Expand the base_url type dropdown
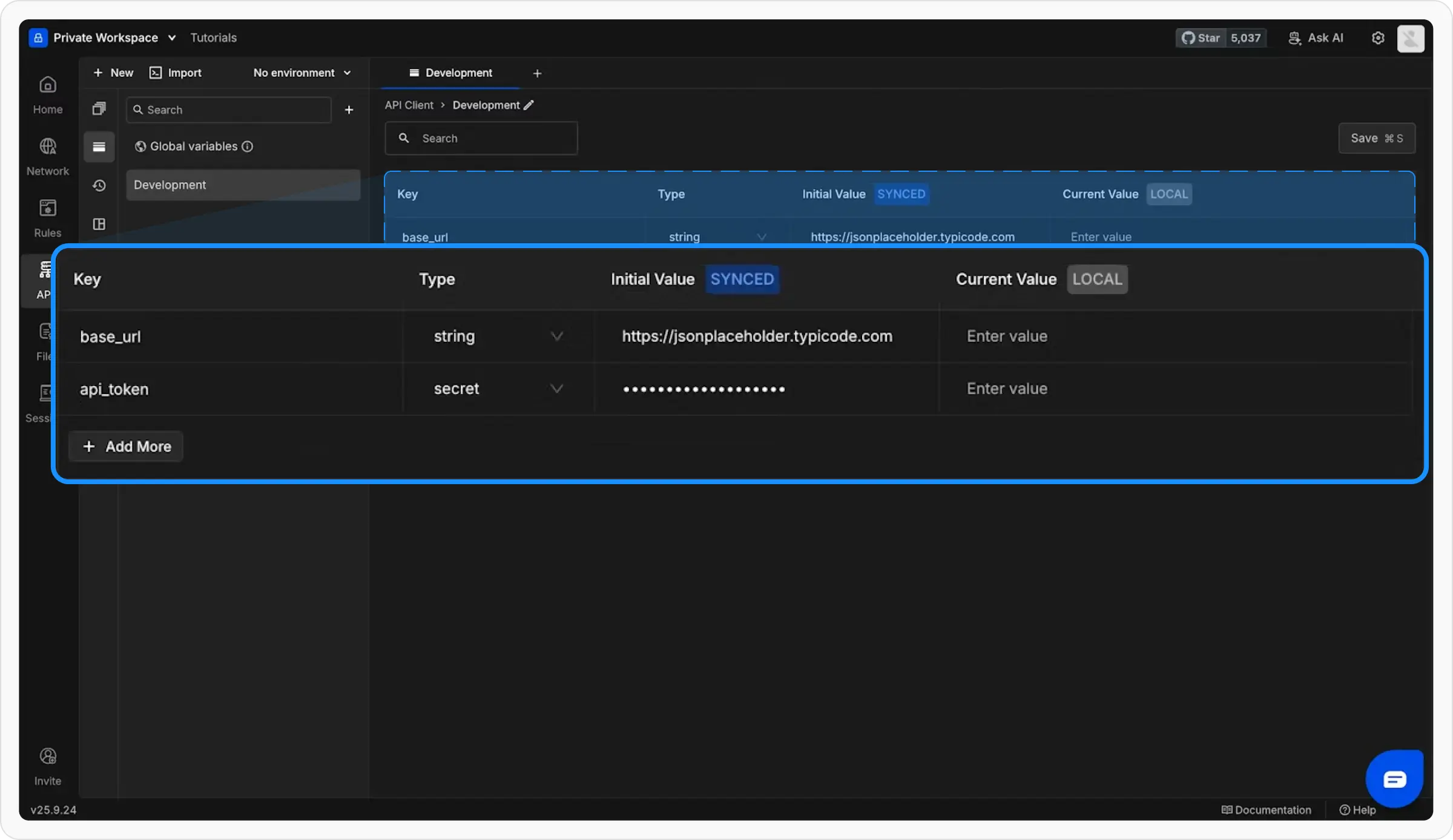 pyautogui.click(x=556, y=336)
